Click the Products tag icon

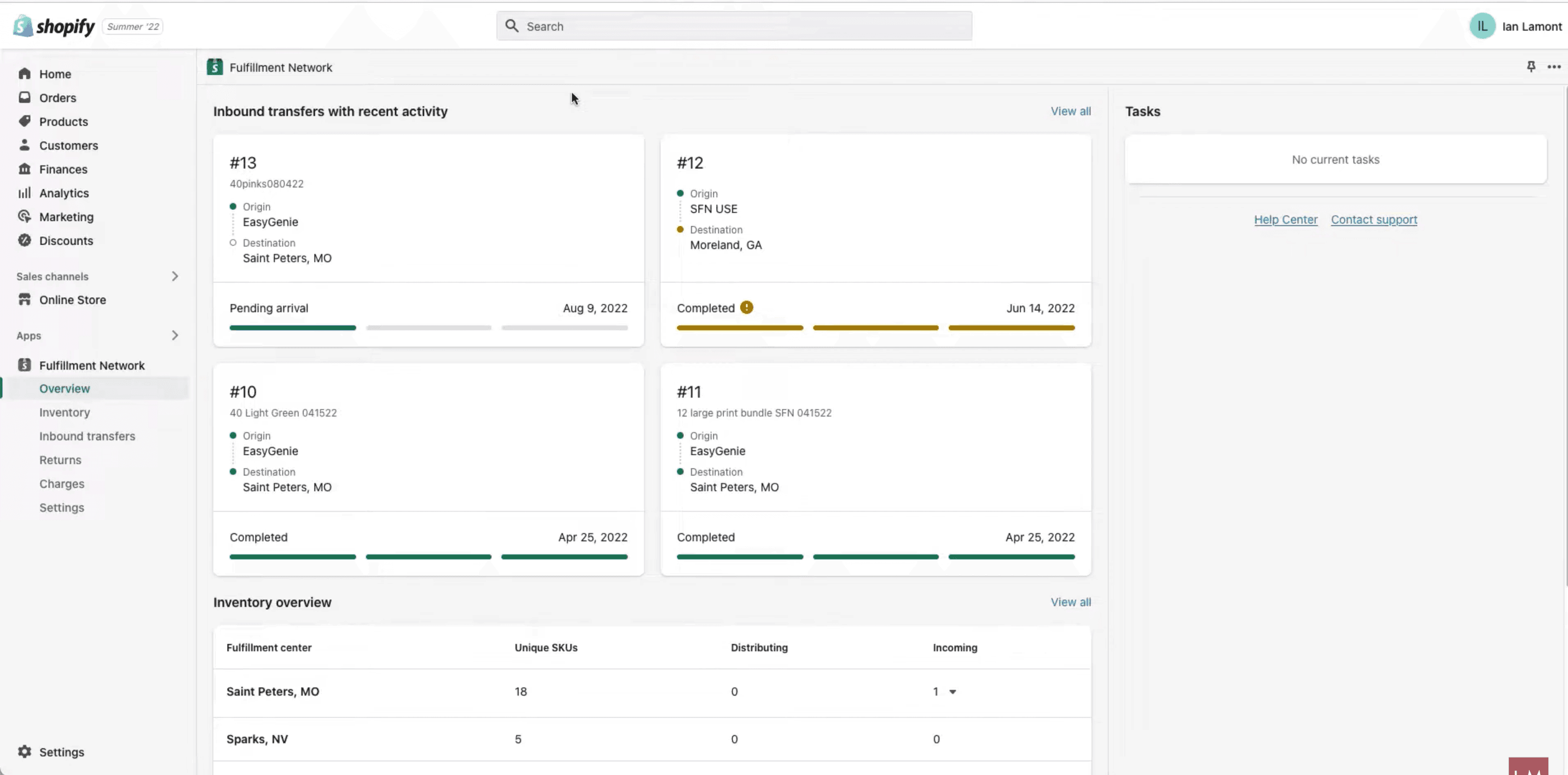pyautogui.click(x=25, y=121)
